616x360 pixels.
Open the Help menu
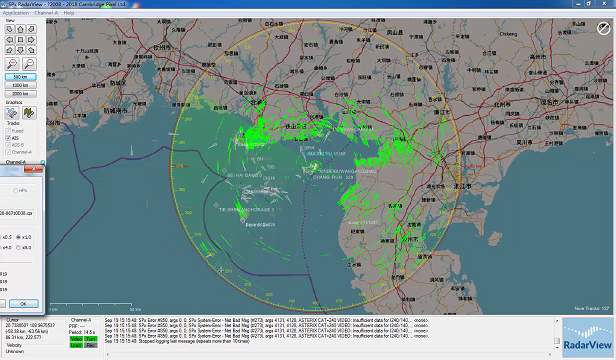coord(69,13)
